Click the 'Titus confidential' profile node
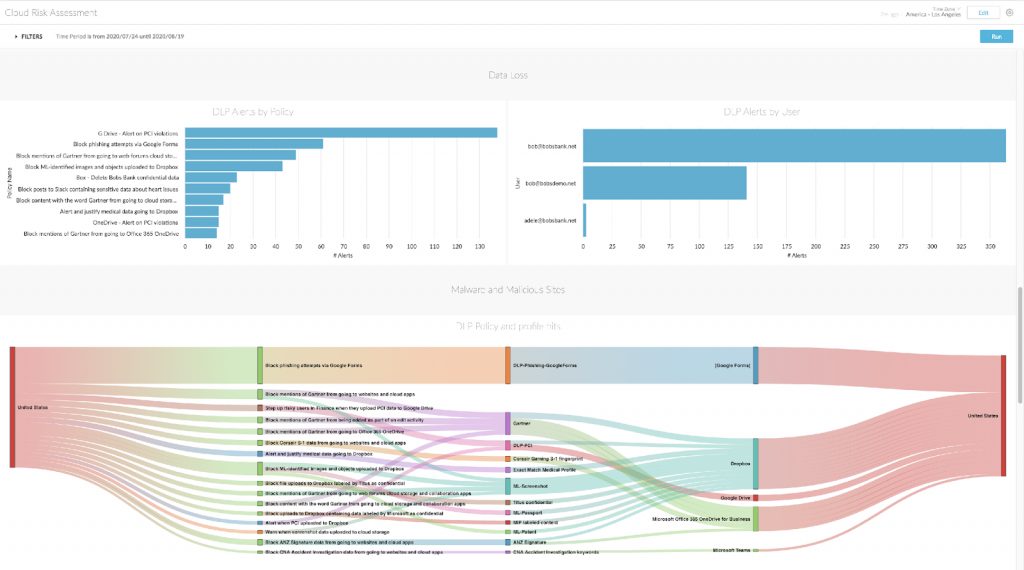The width and height of the screenshot is (1024, 570). click(508, 503)
